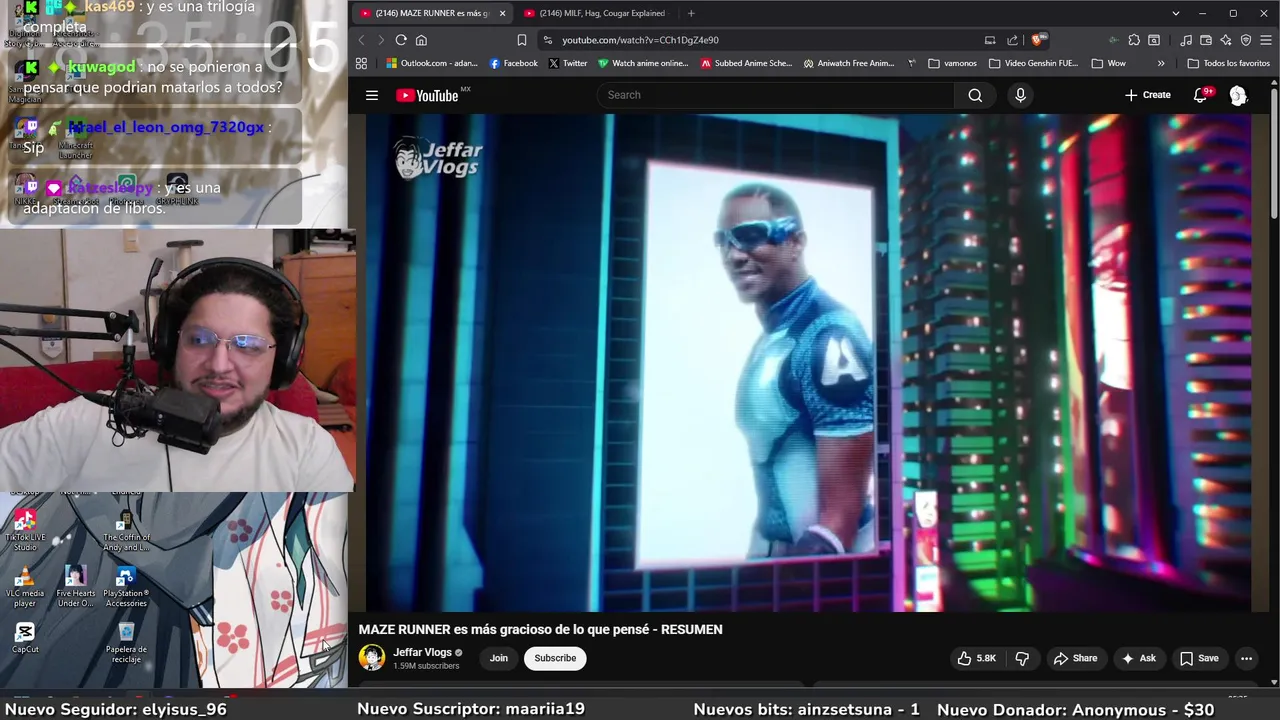Expand the tab search dropdown arrow
The image size is (1280, 720).
click(x=1176, y=13)
